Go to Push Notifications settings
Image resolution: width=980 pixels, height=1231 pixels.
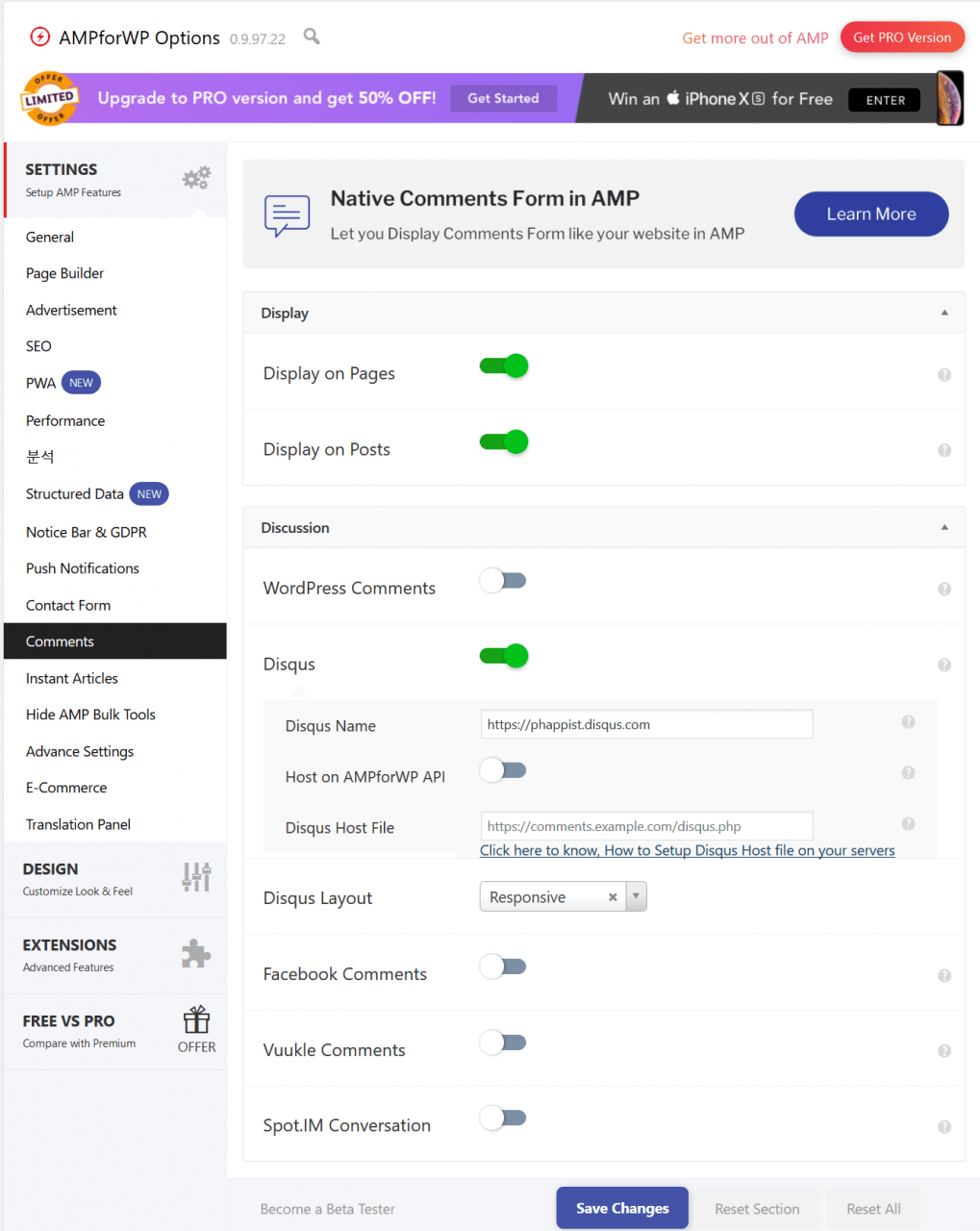[x=83, y=568]
